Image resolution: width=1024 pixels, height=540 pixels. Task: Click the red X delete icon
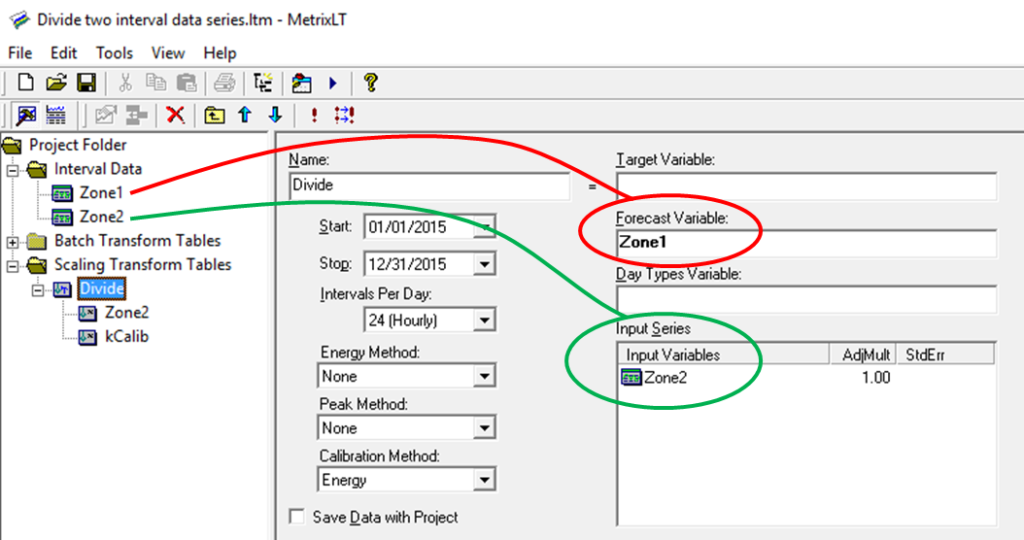pos(175,115)
